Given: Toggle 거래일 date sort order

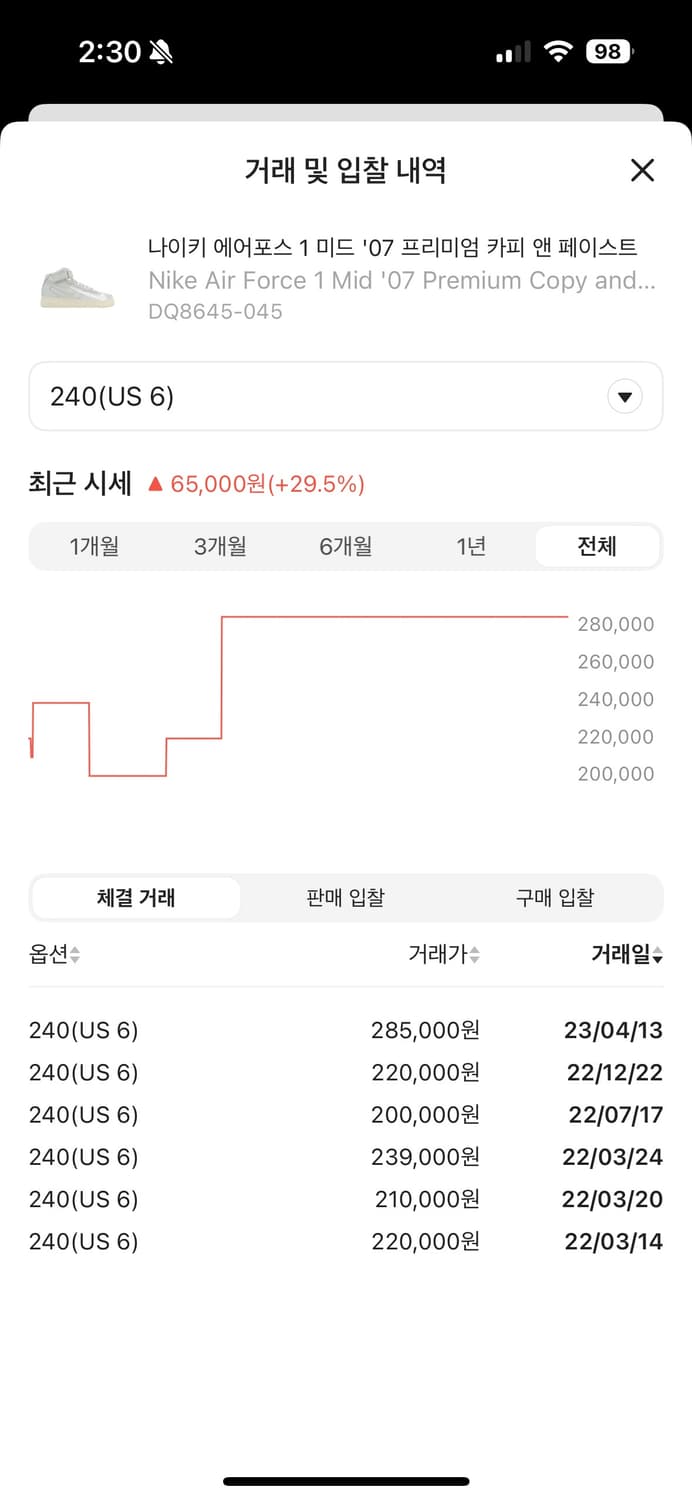Looking at the screenshot, I should [x=625, y=954].
